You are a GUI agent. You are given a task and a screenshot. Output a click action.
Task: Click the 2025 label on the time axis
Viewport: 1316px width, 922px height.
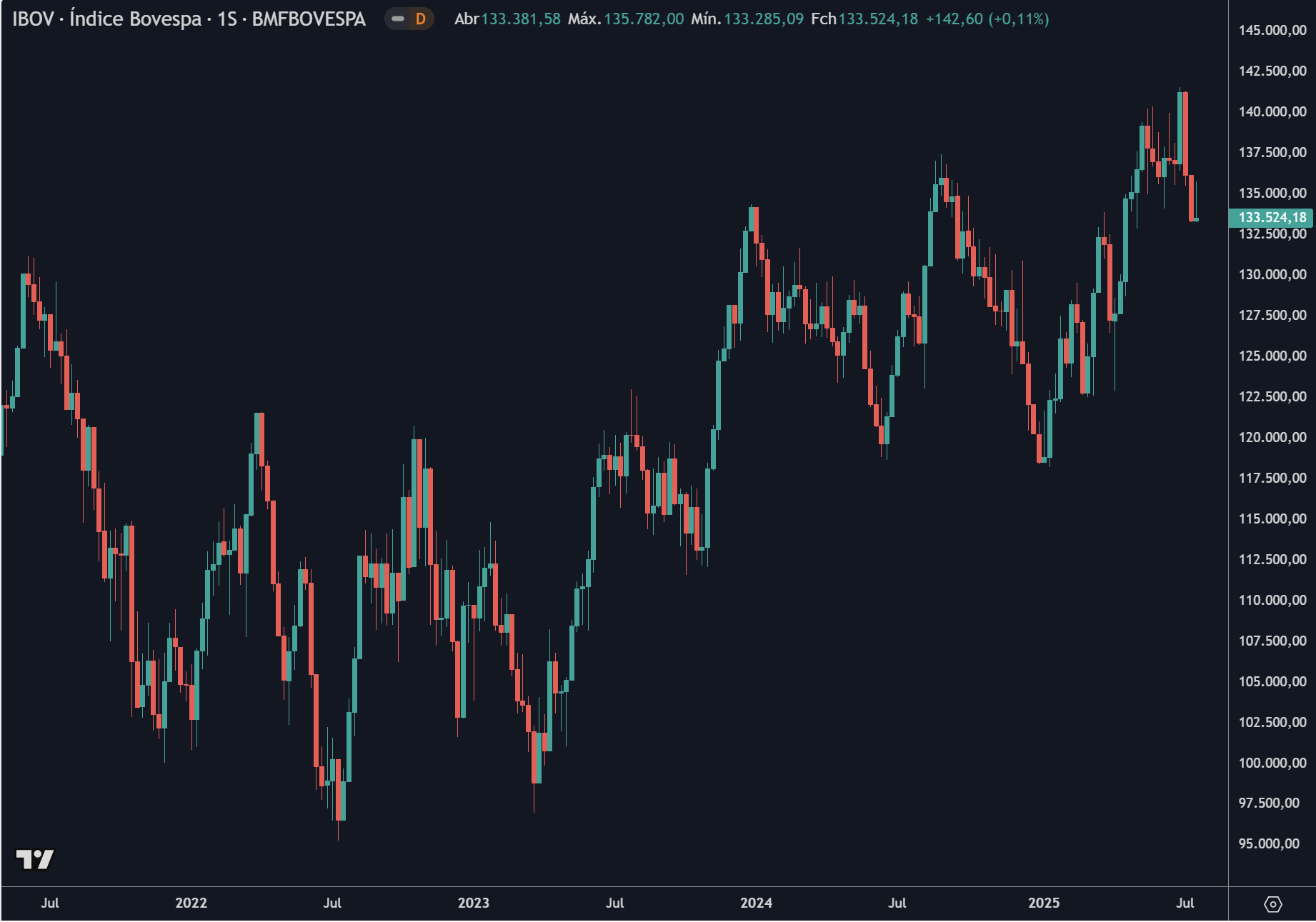click(x=1043, y=903)
